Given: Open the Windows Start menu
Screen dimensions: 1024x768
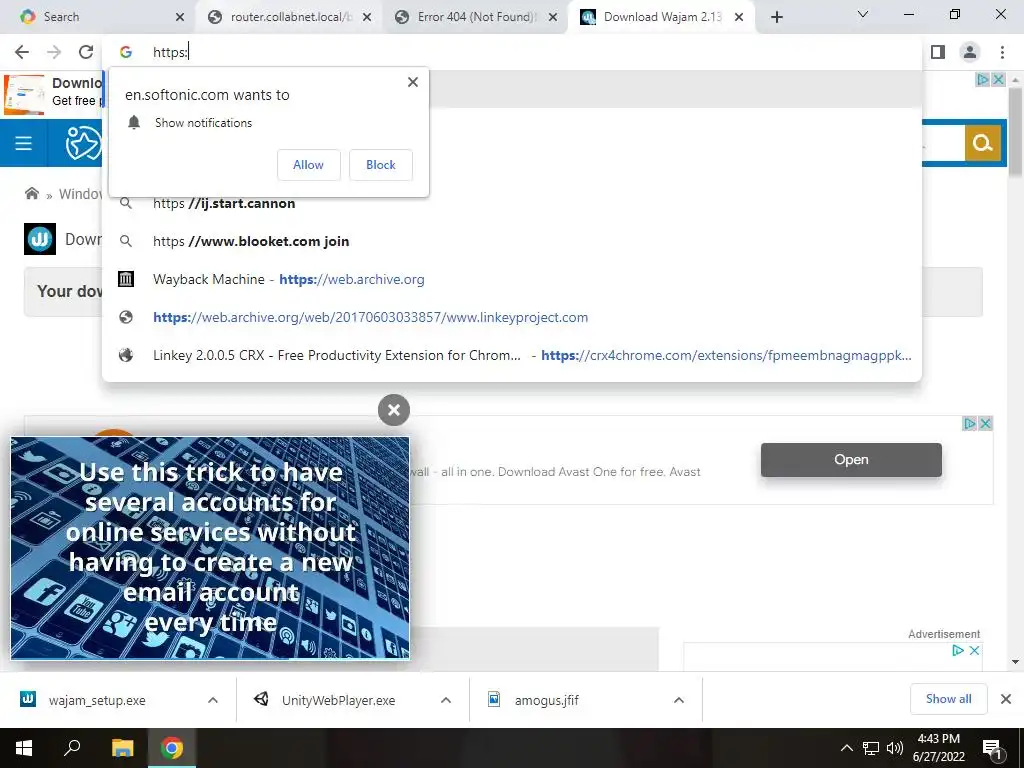Looking at the screenshot, I should 24,748.
